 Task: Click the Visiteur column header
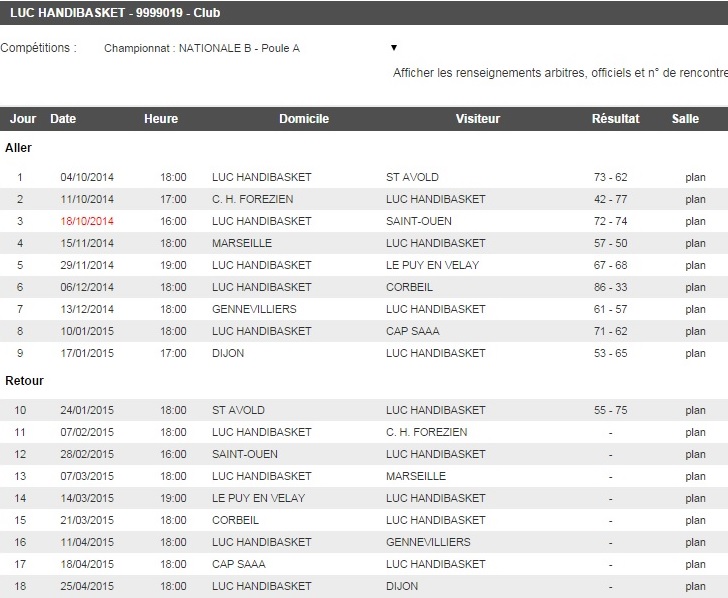click(478, 119)
